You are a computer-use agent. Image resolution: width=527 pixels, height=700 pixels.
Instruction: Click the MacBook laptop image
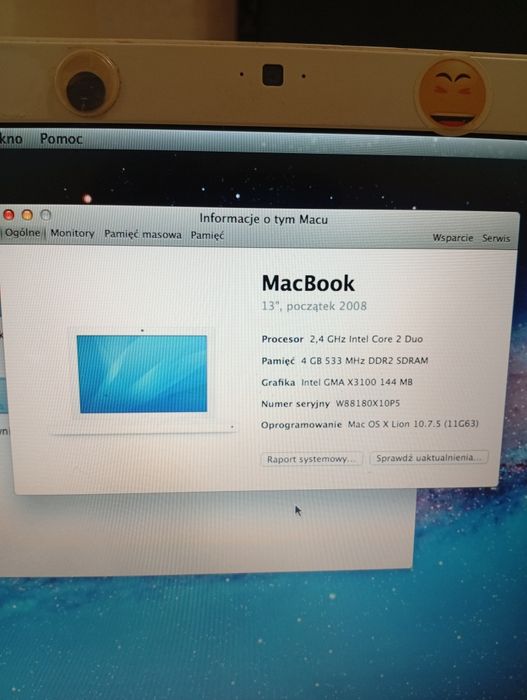[142, 379]
